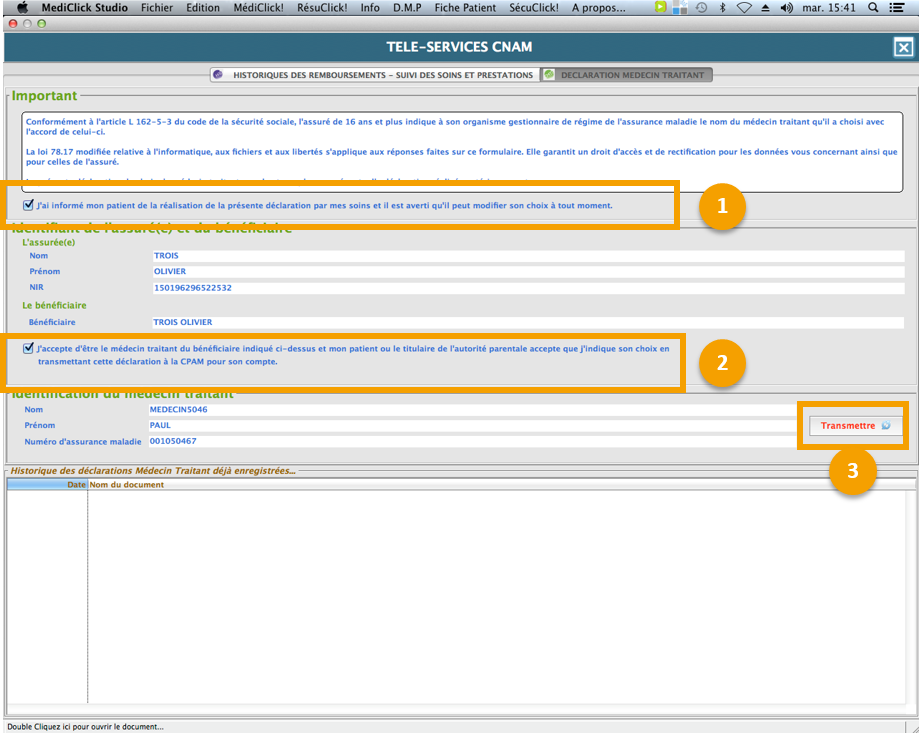Click the Bluetooth menu bar icon
Screen dimensions: 919x733
click(x=722, y=7)
